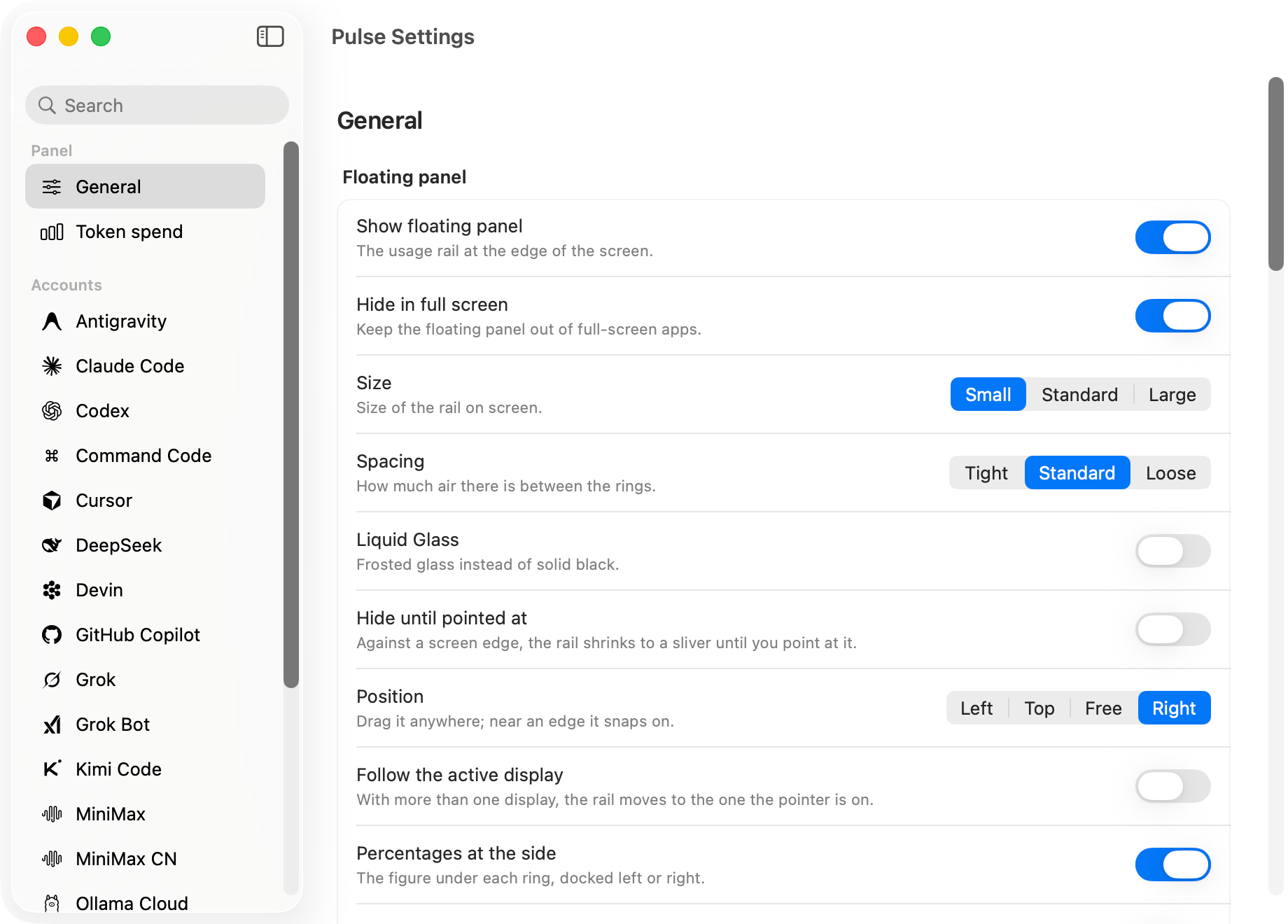The width and height of the screenshot is (1288, 924).
Task: Open the DeepSeek account settings
Action: tap(145, 545)
